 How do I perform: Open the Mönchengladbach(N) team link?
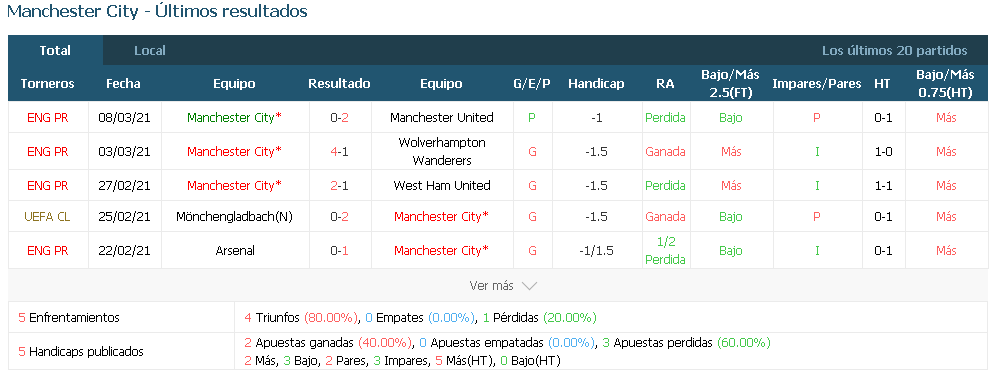(x=234, y=217)
